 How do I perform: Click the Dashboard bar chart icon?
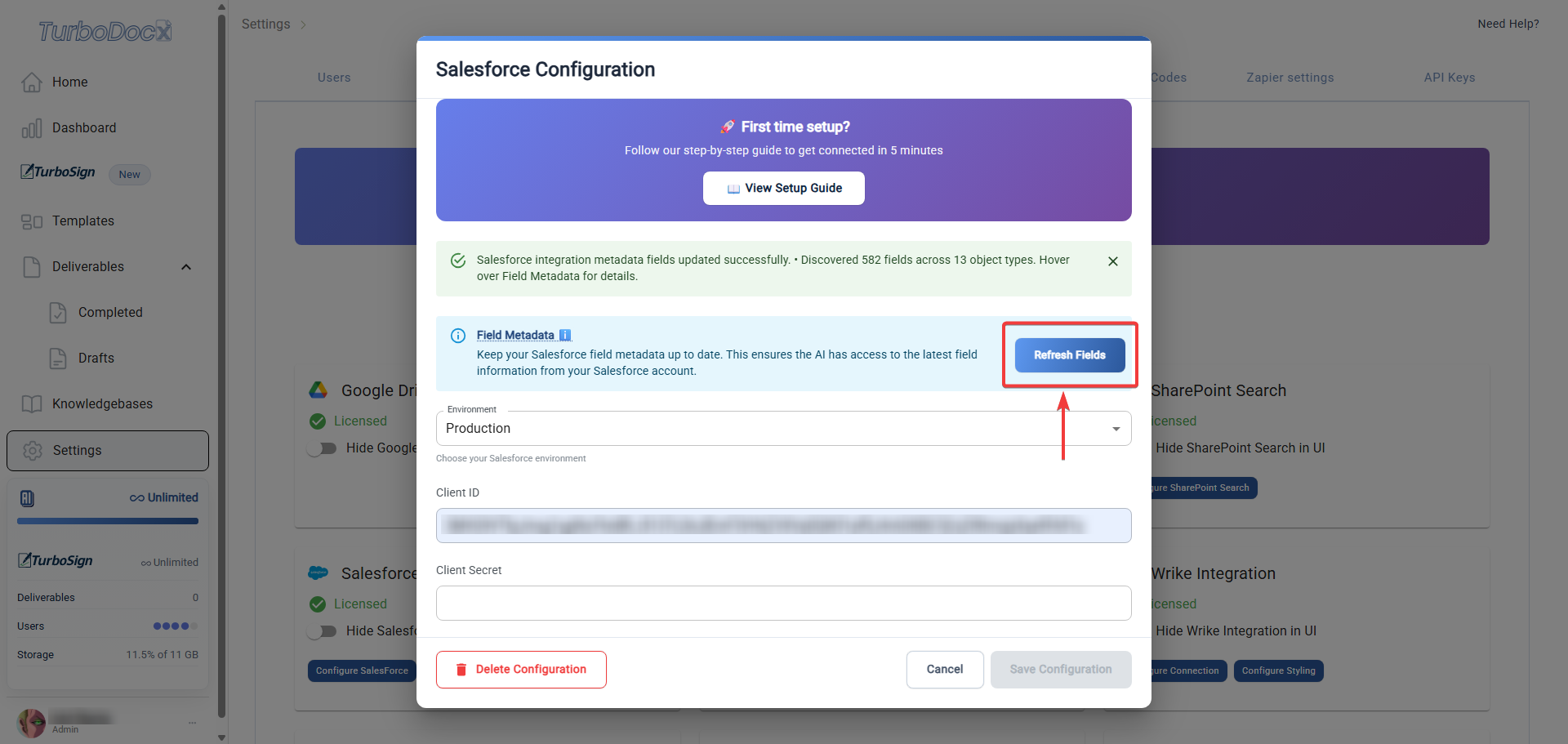32,128
